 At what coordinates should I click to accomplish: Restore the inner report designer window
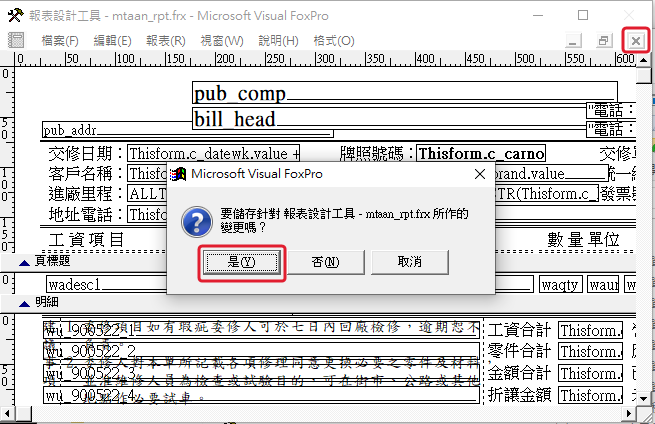[x=604, y=41]
